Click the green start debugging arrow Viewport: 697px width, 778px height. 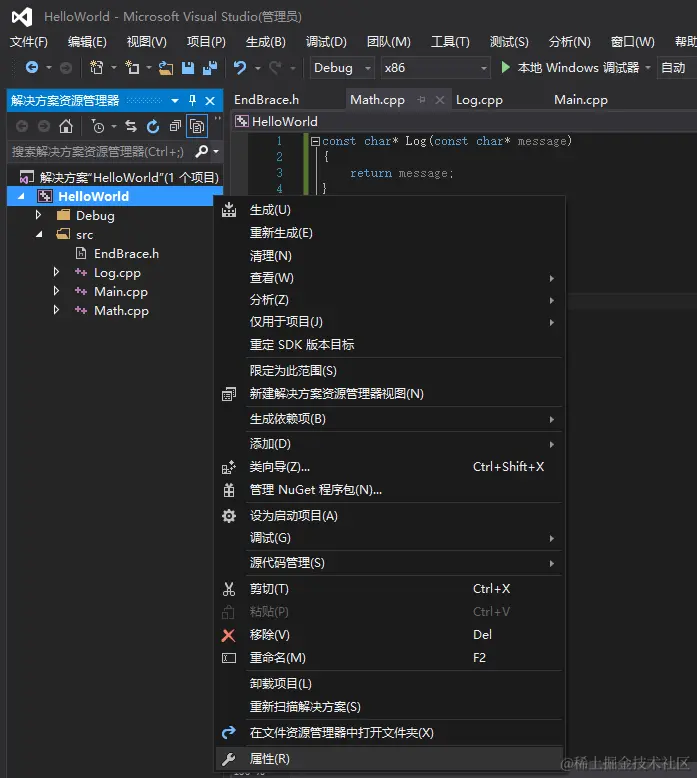pyautogui.click(x=505, y=67)
